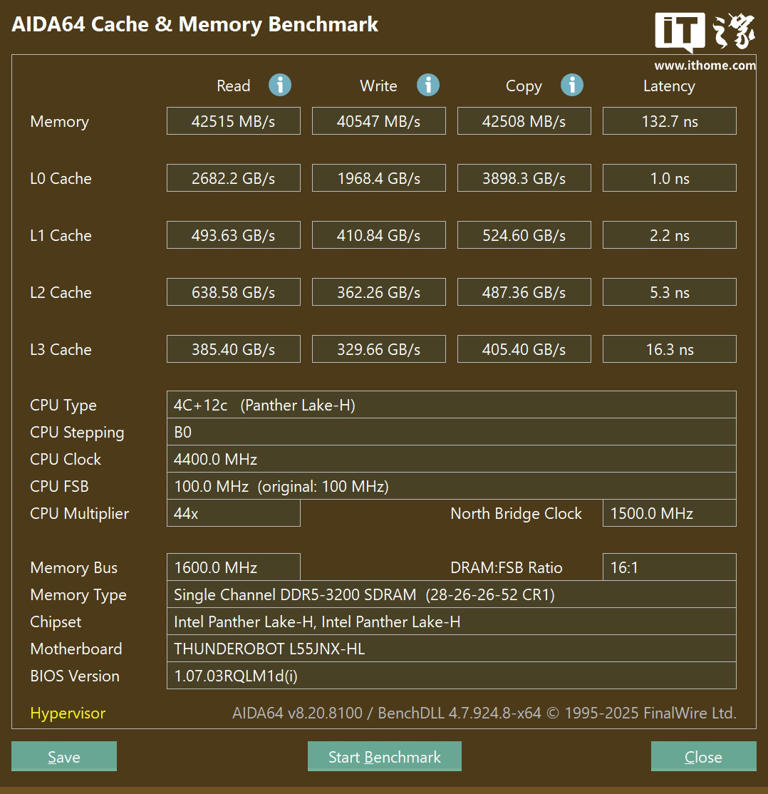
Task: Start Benchmark using the bottom button
Action: coord(384,757)
